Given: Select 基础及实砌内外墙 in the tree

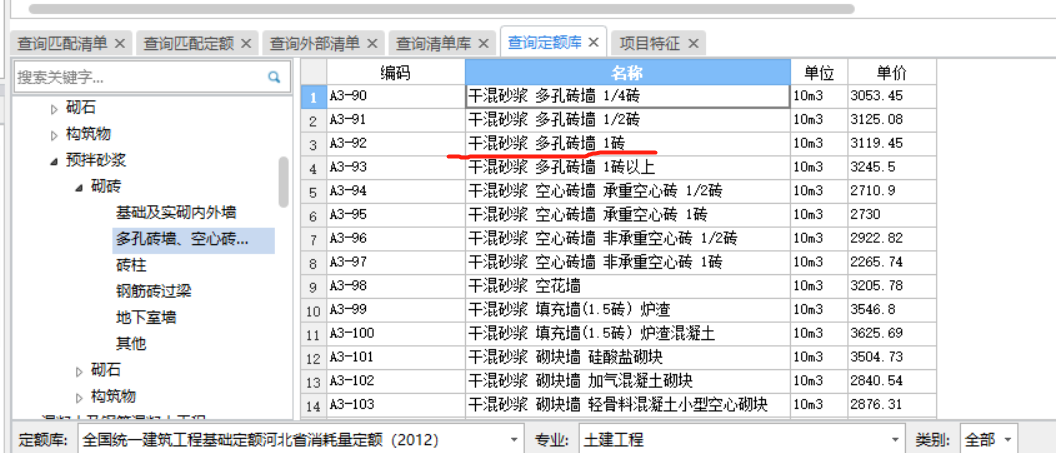Looking at the screenshot, I should click(176, 212).
